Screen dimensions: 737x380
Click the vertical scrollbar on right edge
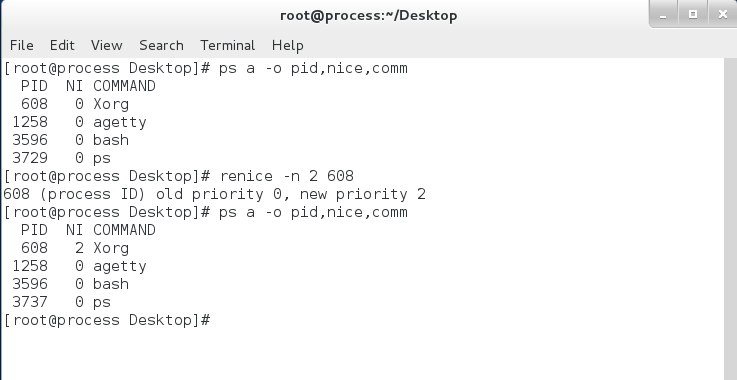pos(730,219)
